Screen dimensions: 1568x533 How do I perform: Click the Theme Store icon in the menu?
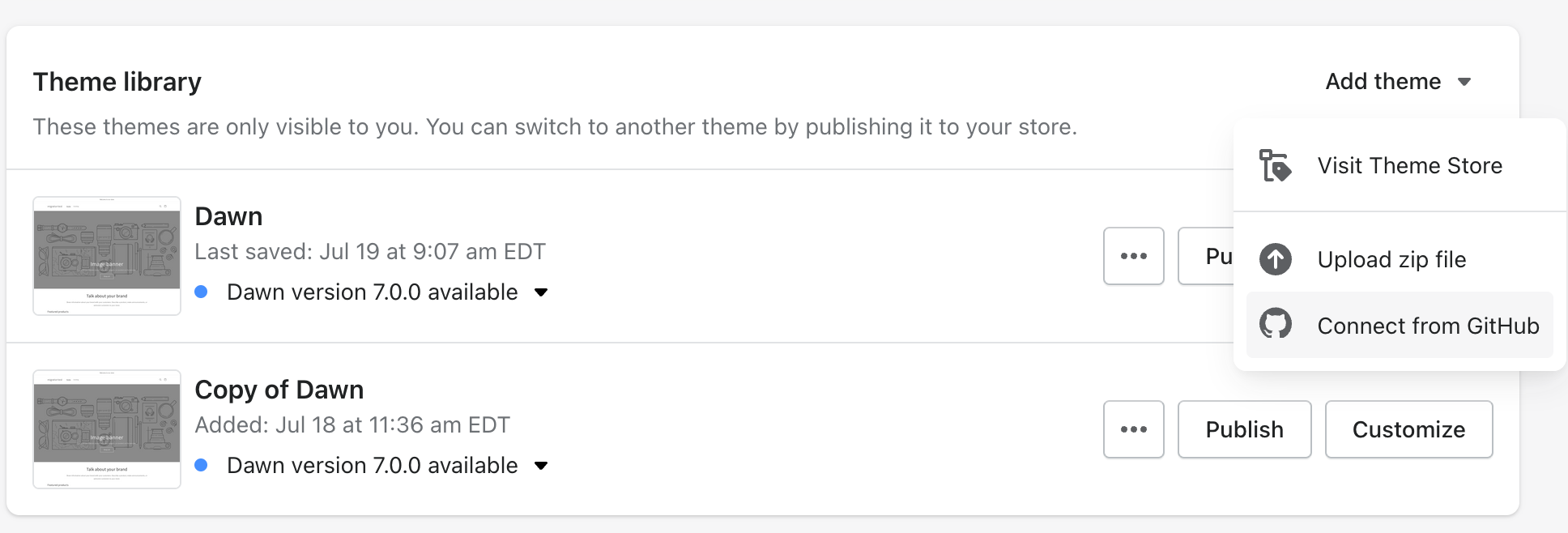[1275, 165]
